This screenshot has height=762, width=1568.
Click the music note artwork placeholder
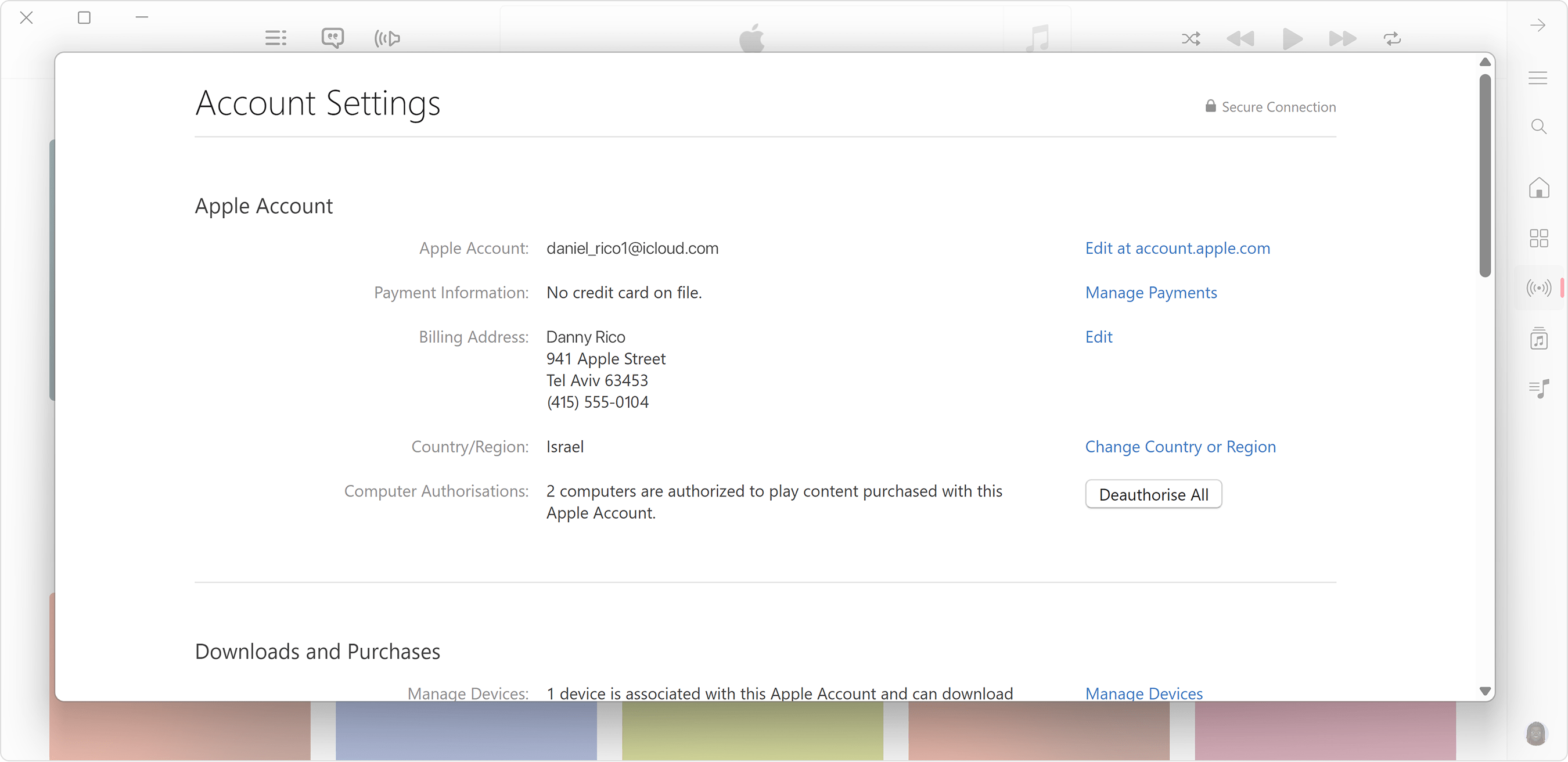[1037, 38]
